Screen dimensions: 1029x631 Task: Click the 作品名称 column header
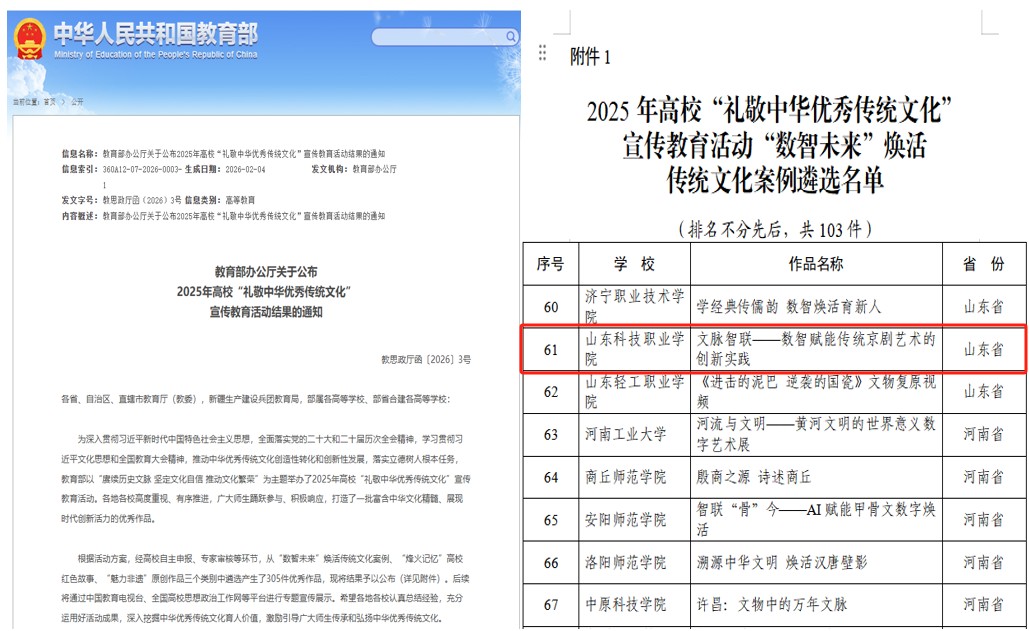[x=816, y=264]
